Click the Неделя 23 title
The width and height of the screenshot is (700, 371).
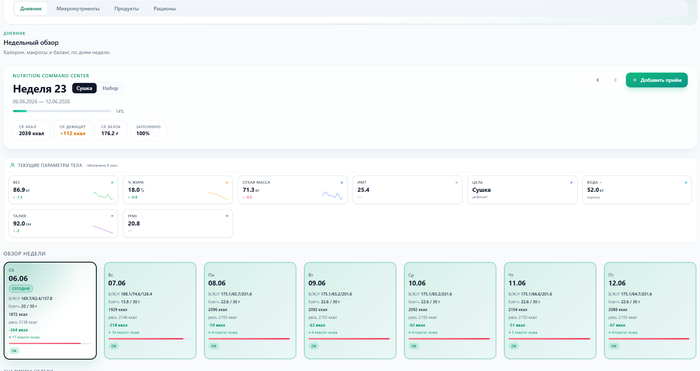pyautogui.click(x=39, y=89)
